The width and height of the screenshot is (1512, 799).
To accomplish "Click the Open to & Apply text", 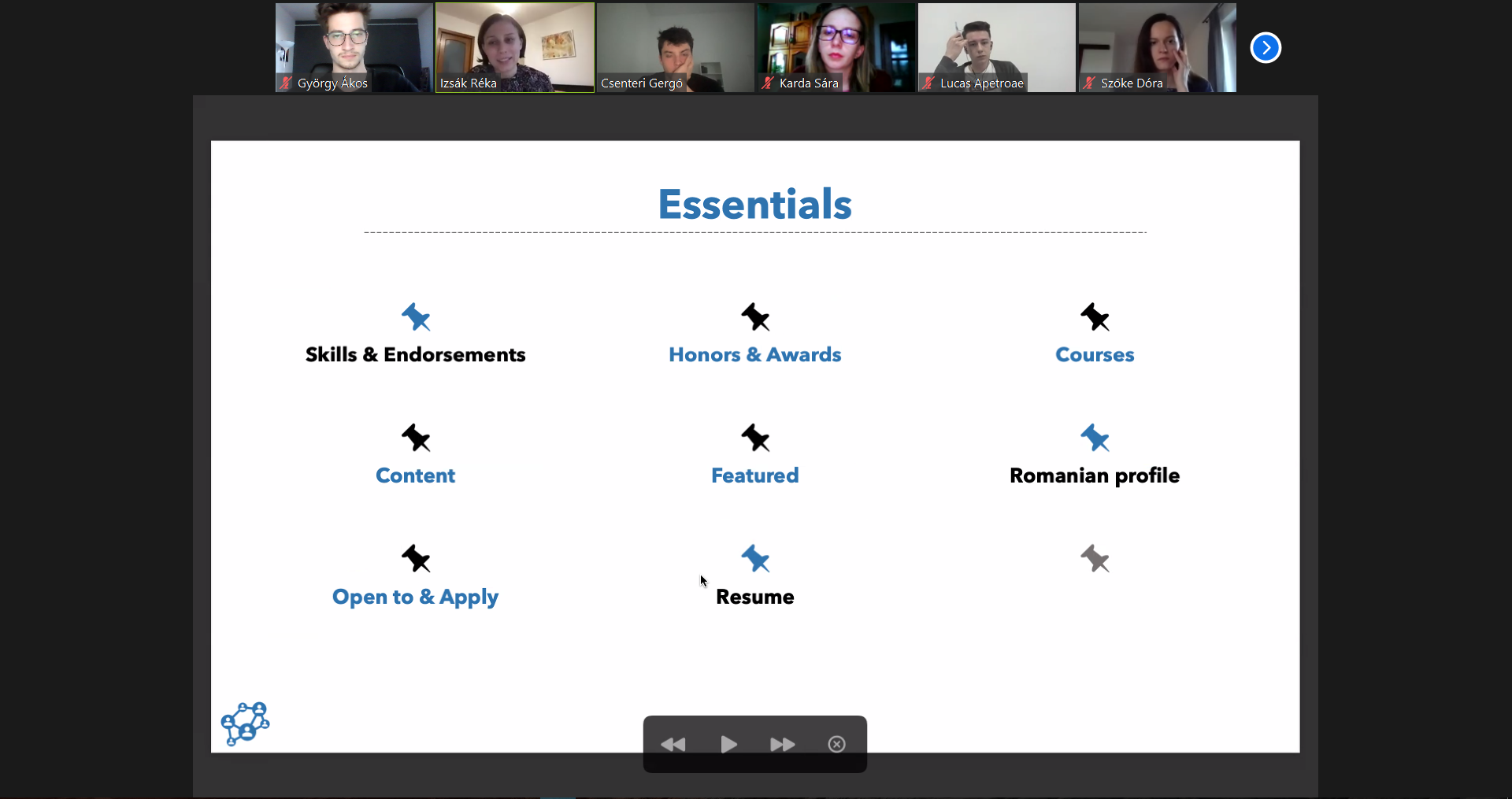I will click(415, 597).
